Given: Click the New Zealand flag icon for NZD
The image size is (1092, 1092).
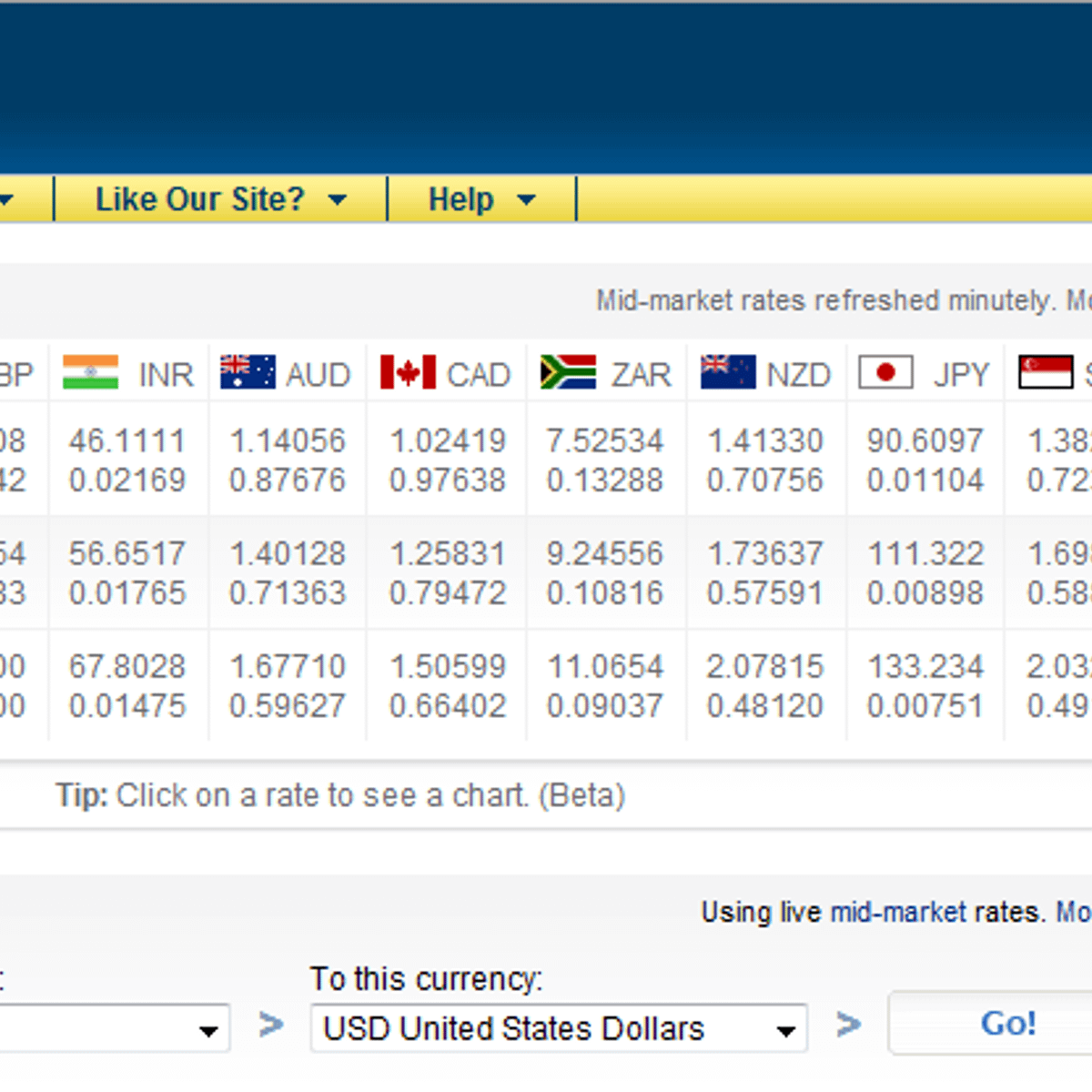Looking at the screenshot, I should [x=728, y=372].
